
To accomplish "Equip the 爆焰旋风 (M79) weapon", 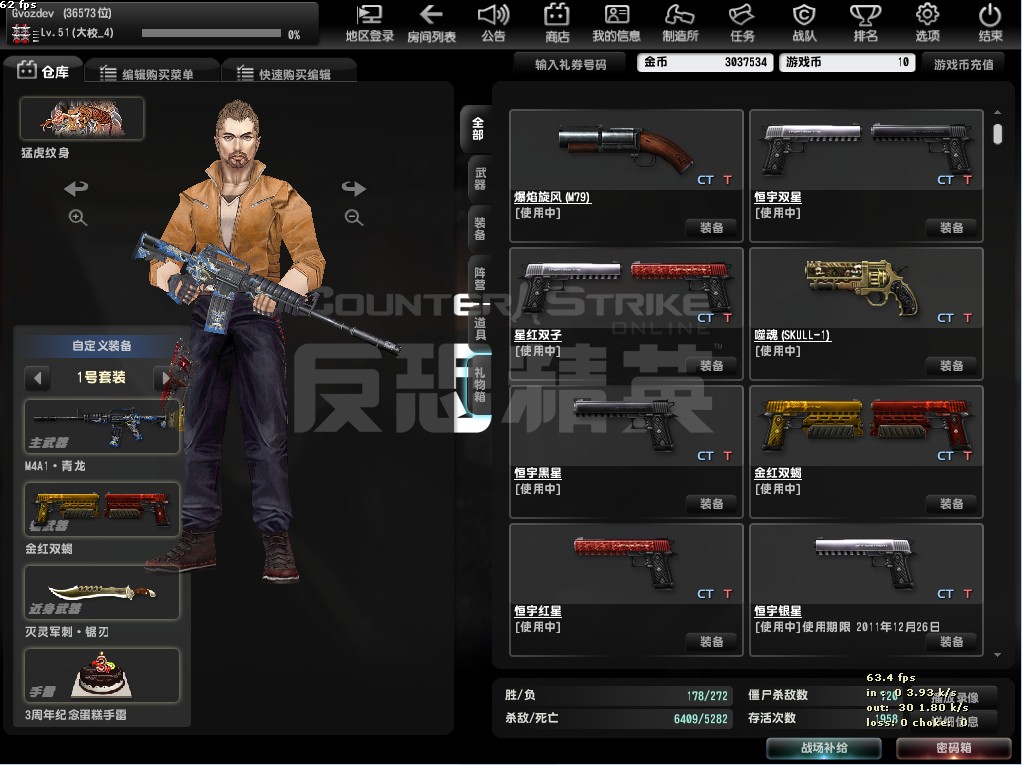I will click(711, 228).
